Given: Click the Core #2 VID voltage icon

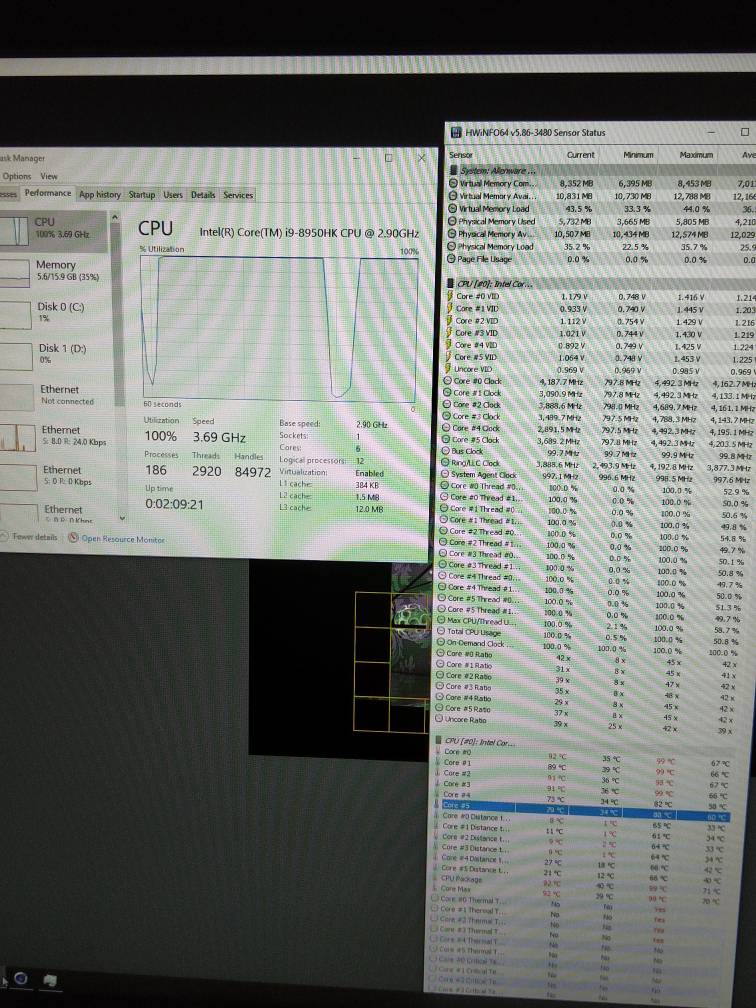Looking at the screenshot, I should [x=449, y=321].
